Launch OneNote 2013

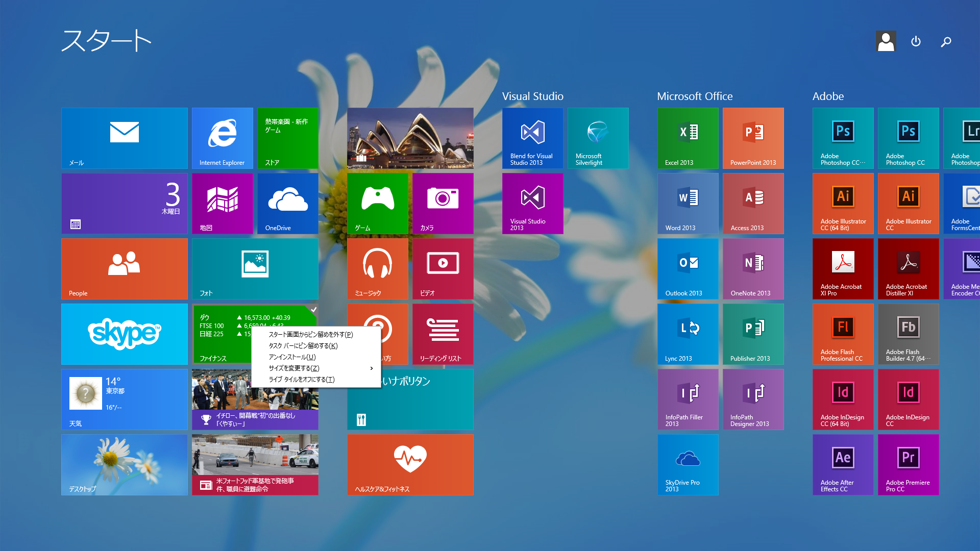(753, 269)
